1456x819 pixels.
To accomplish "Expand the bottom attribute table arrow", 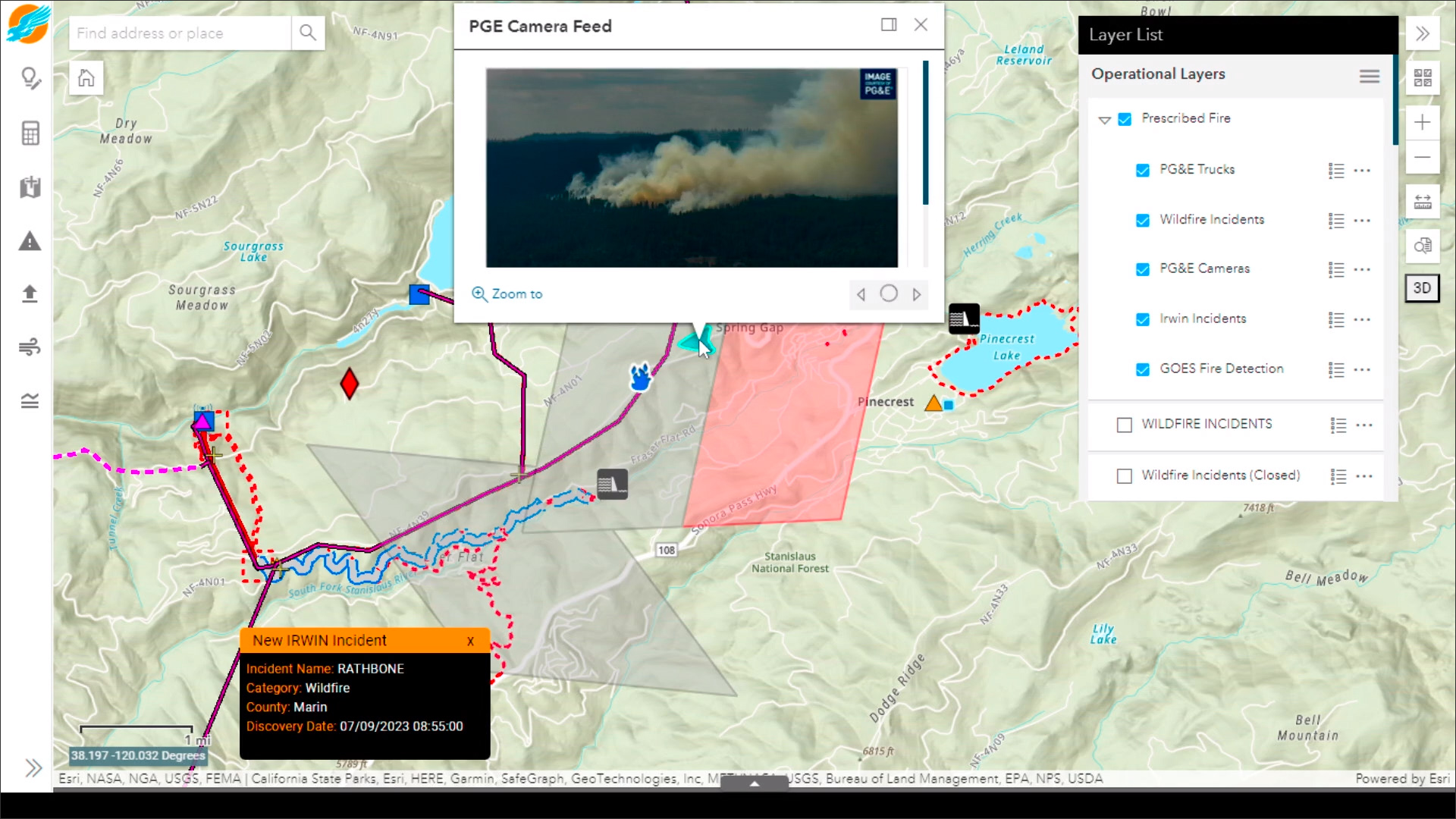I will 755,783.
